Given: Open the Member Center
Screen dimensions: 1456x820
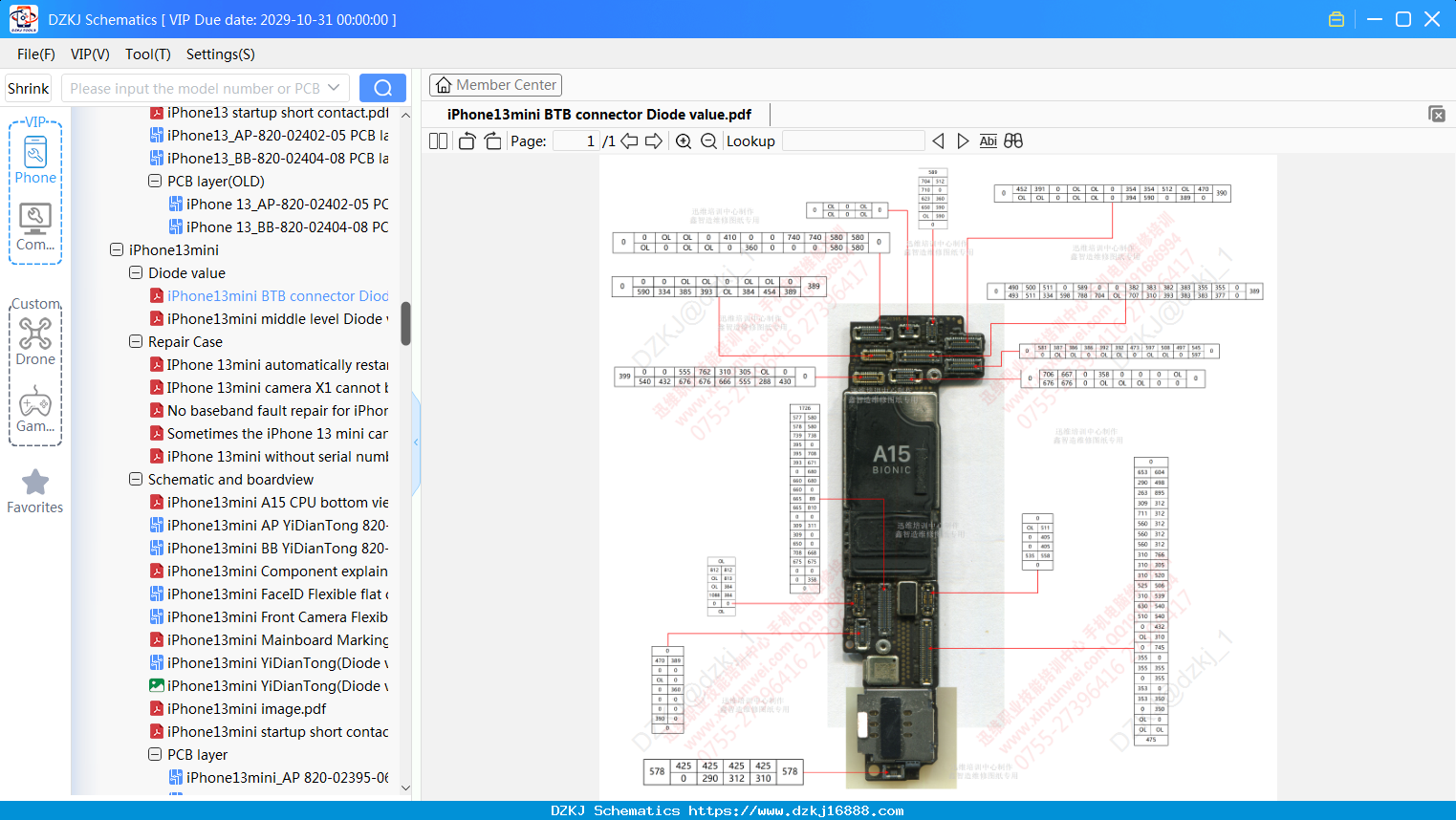Looking at the screenshot, I should click(495, 85).
